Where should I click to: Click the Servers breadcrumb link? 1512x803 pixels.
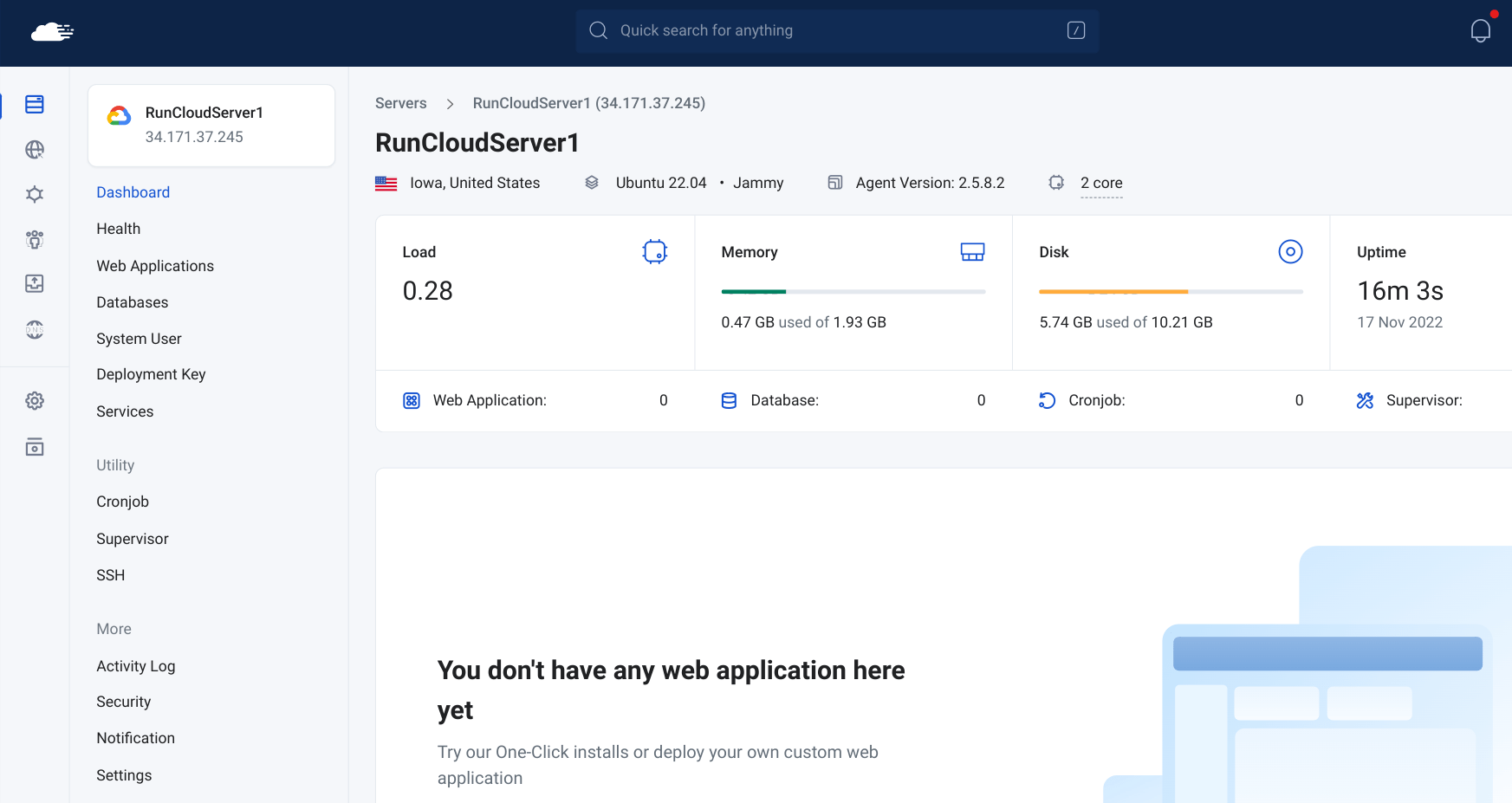[401, 103]
